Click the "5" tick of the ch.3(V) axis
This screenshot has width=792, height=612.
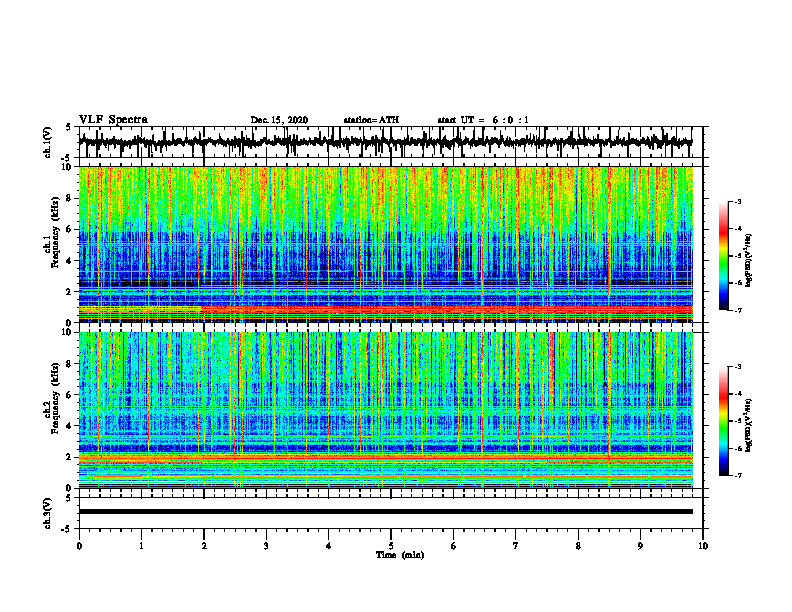69,498
